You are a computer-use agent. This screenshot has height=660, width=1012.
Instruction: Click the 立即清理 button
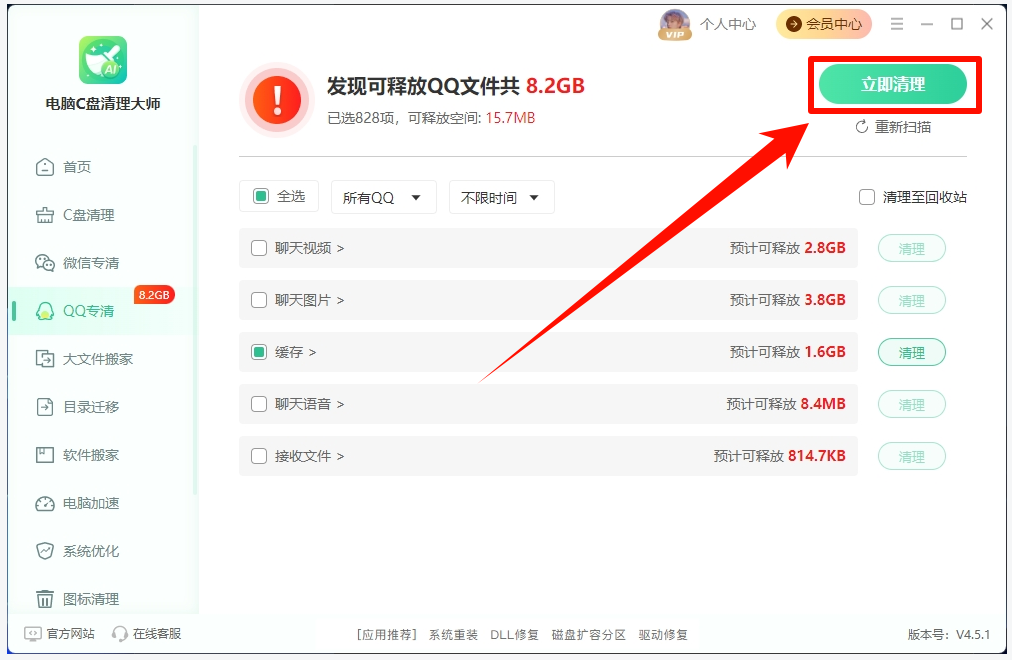(x=893, y=84)
